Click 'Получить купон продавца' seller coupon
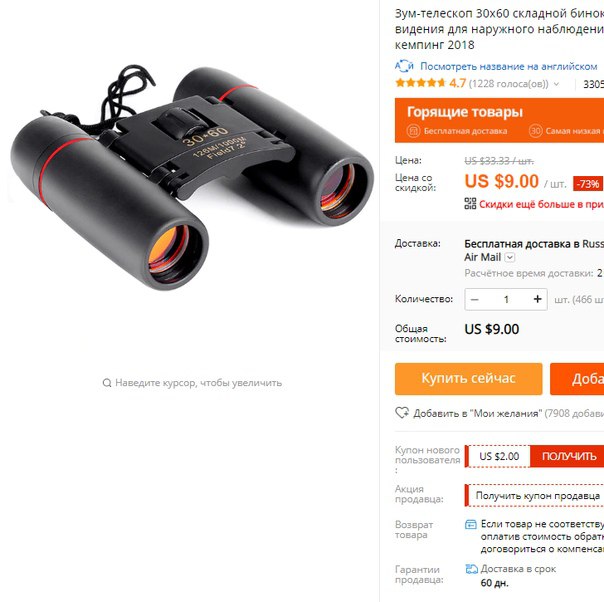604x602 pixels. pos(537,496)
